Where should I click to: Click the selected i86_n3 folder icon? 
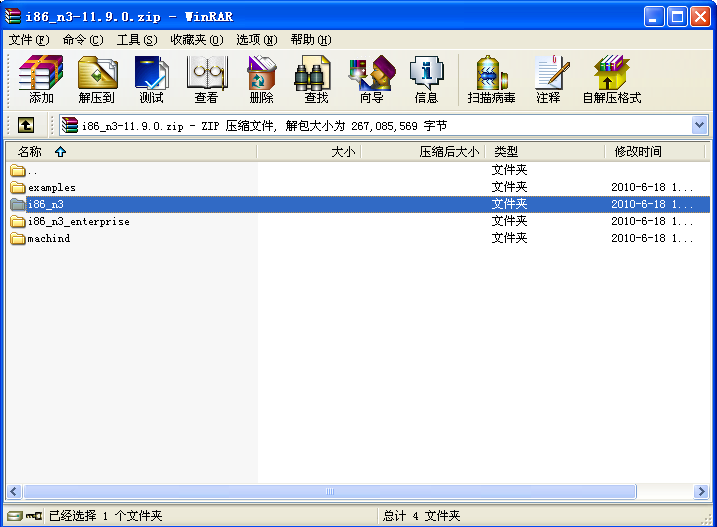pyautogui.click(x=18, y=204)
